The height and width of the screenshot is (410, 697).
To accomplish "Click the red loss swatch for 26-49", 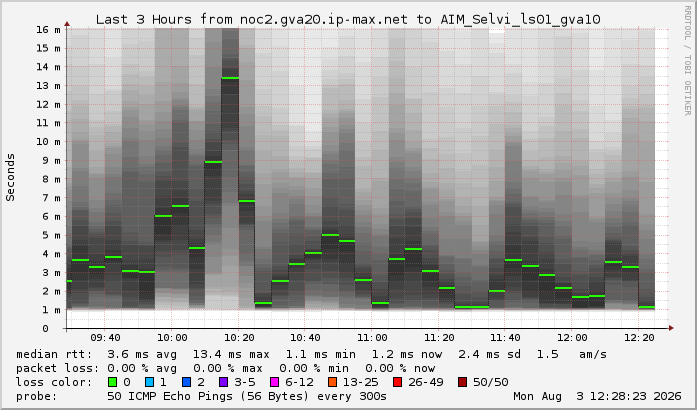I will (398, 382).
